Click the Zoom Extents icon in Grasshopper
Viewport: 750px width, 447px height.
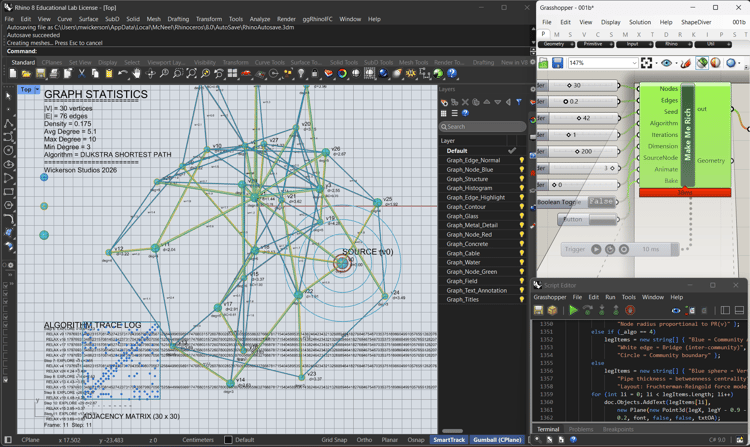pos(647,63)
